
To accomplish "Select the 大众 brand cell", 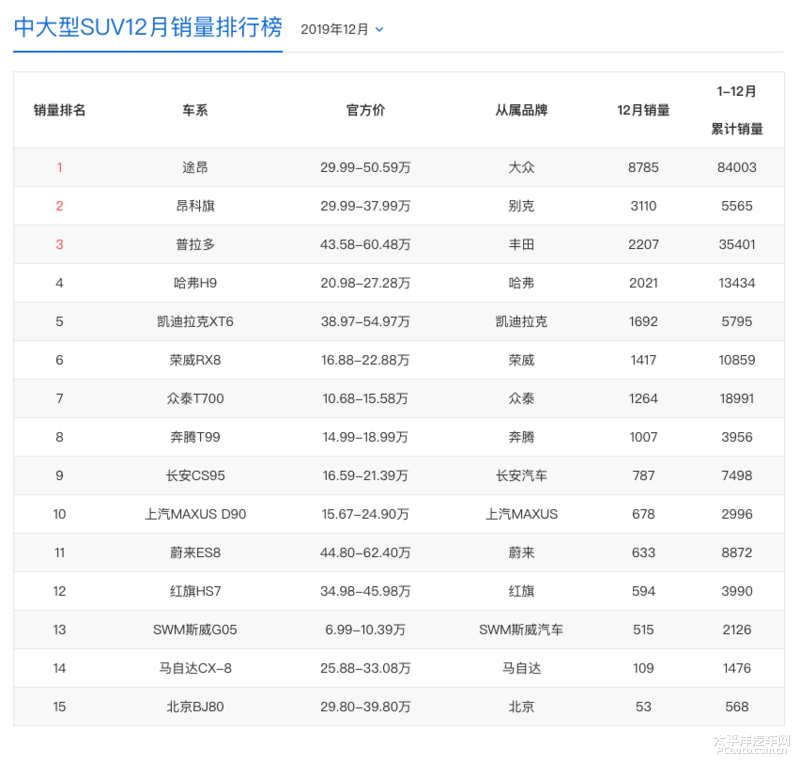I will click(x=521, y=167).
